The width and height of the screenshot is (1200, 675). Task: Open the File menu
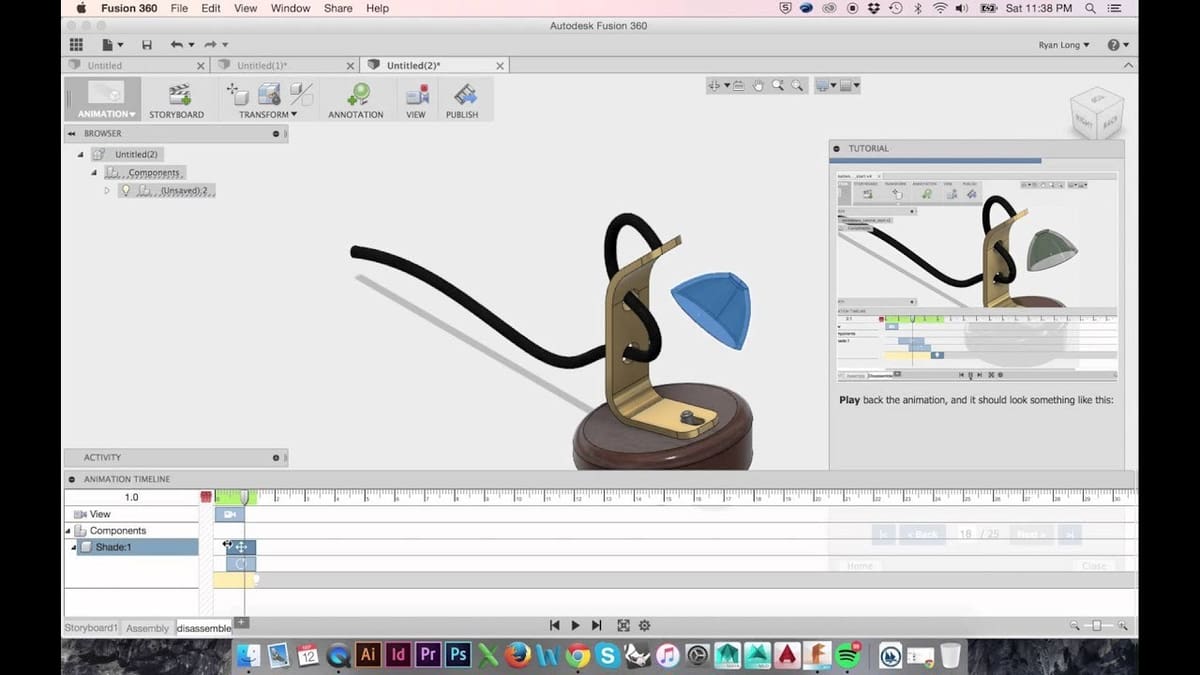coord(179,8)
